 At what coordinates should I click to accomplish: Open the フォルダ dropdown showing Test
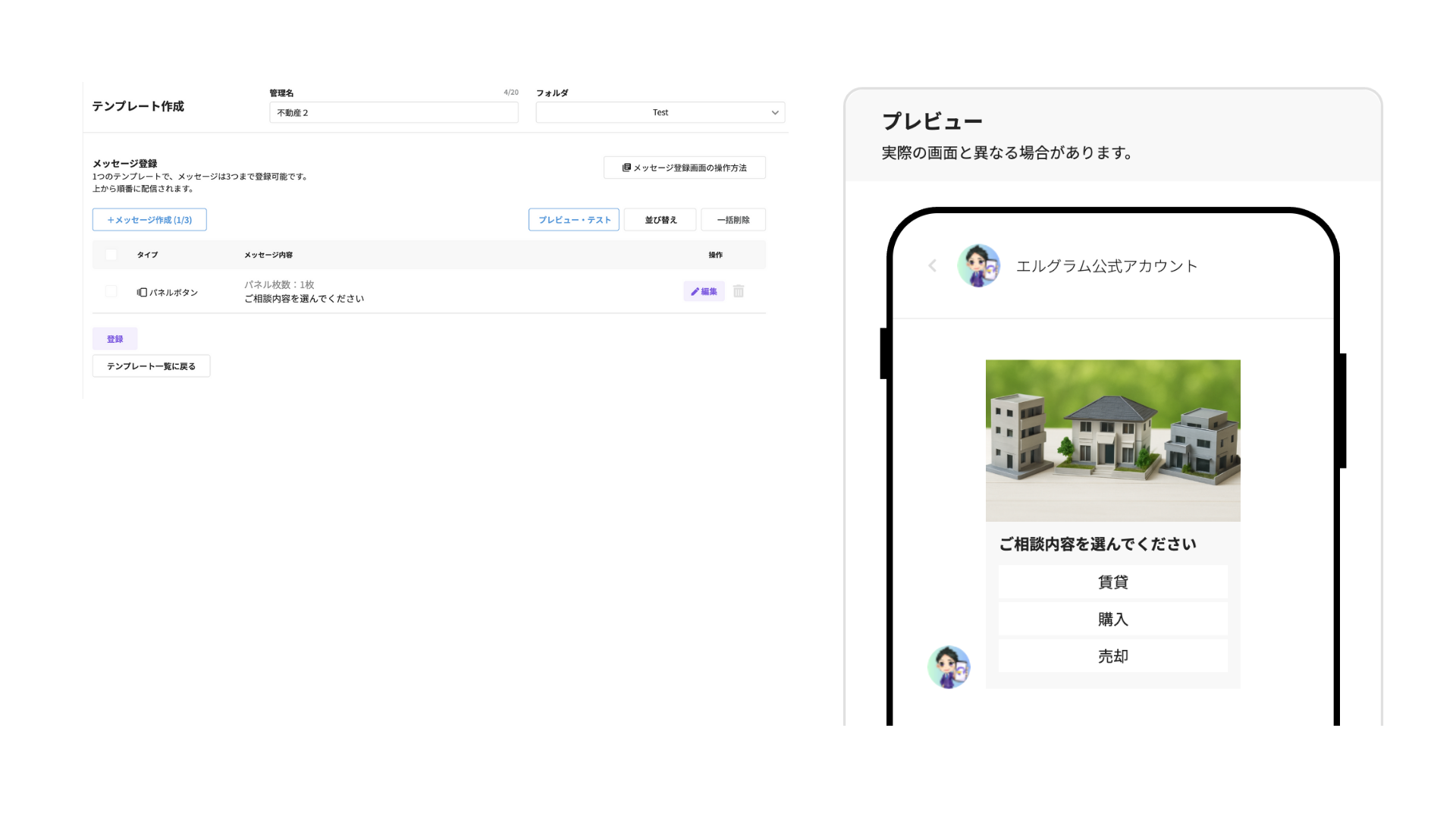click(x=660, y=112)
